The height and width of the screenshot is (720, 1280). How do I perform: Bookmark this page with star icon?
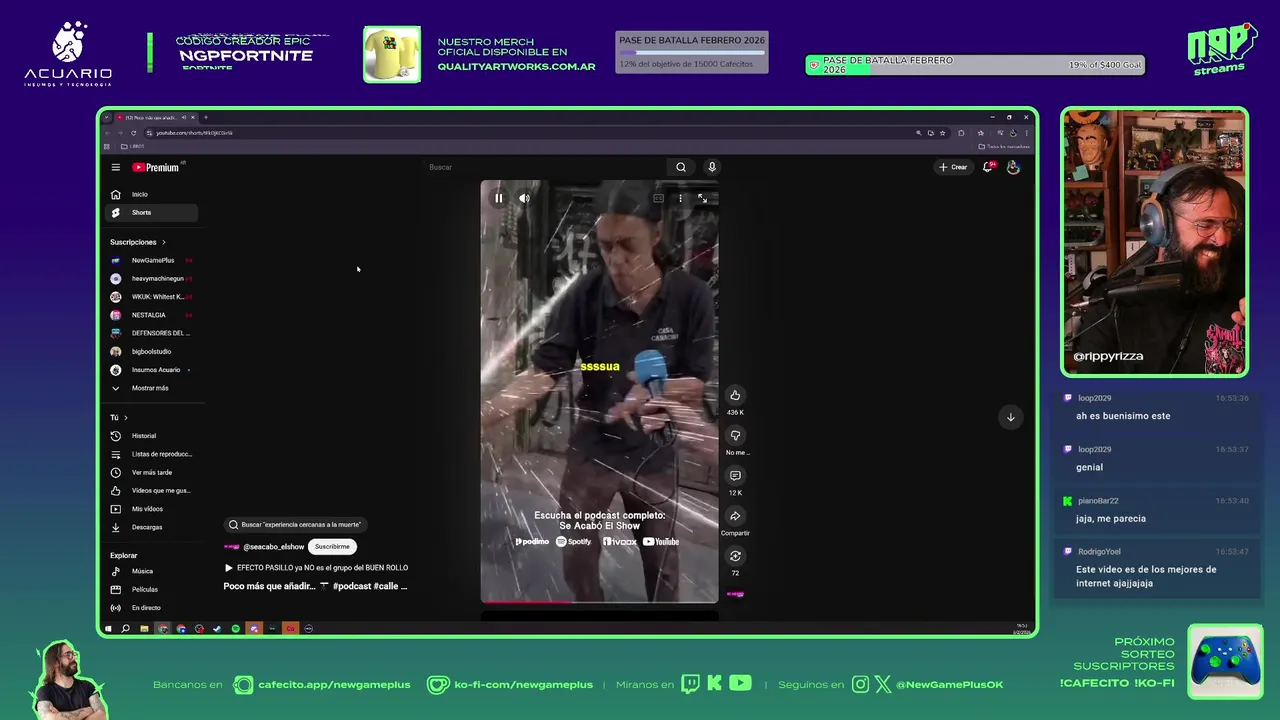[942, 133]
